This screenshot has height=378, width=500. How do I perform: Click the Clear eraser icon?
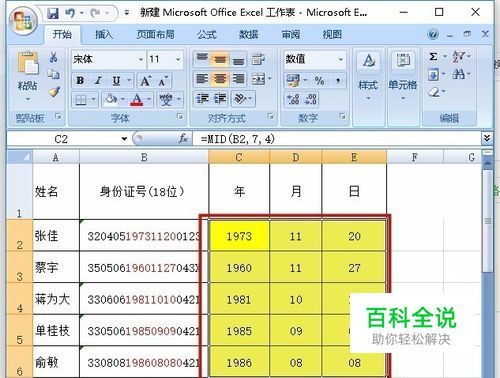[434, 91]
